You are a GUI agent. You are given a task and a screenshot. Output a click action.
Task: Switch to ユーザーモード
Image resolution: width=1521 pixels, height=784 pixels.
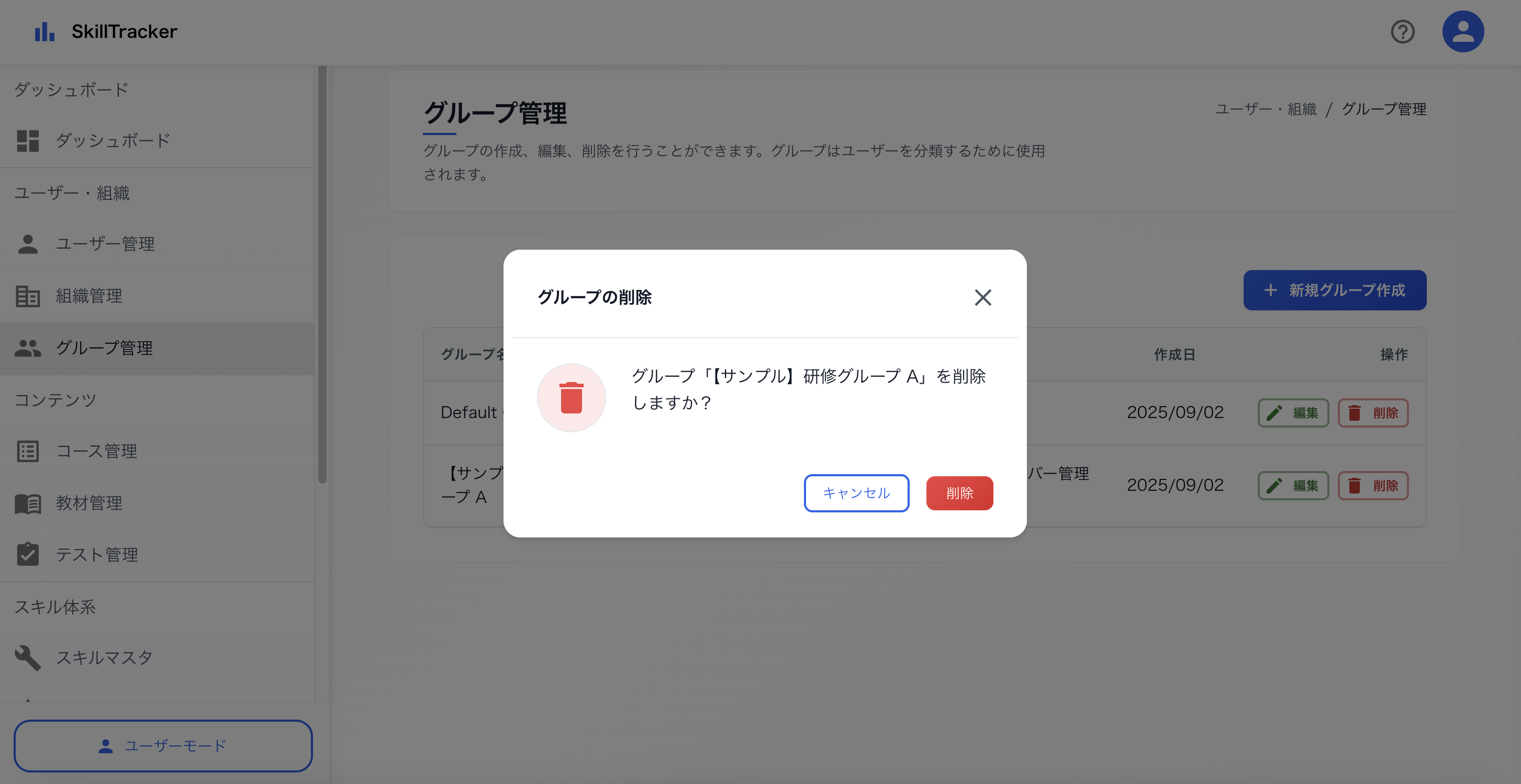163,746
